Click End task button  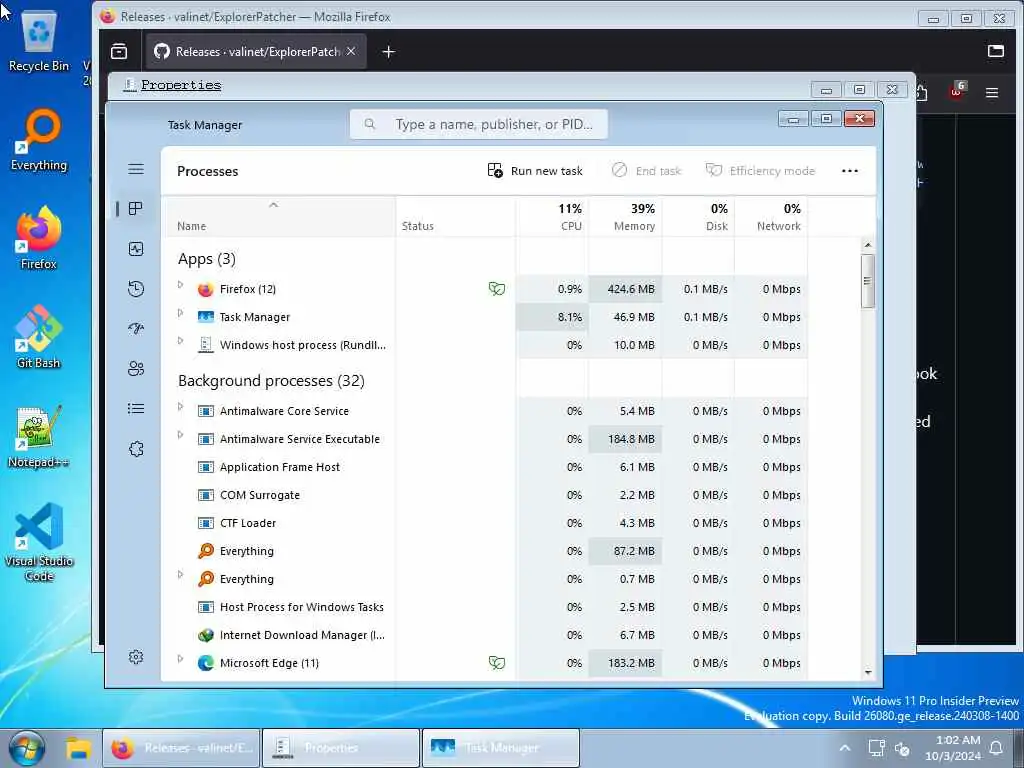[647, 171]
